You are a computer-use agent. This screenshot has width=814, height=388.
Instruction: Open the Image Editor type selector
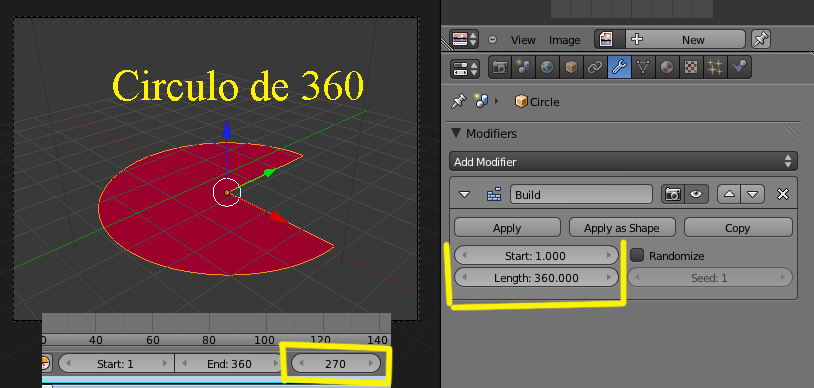(x=464, y=39)
